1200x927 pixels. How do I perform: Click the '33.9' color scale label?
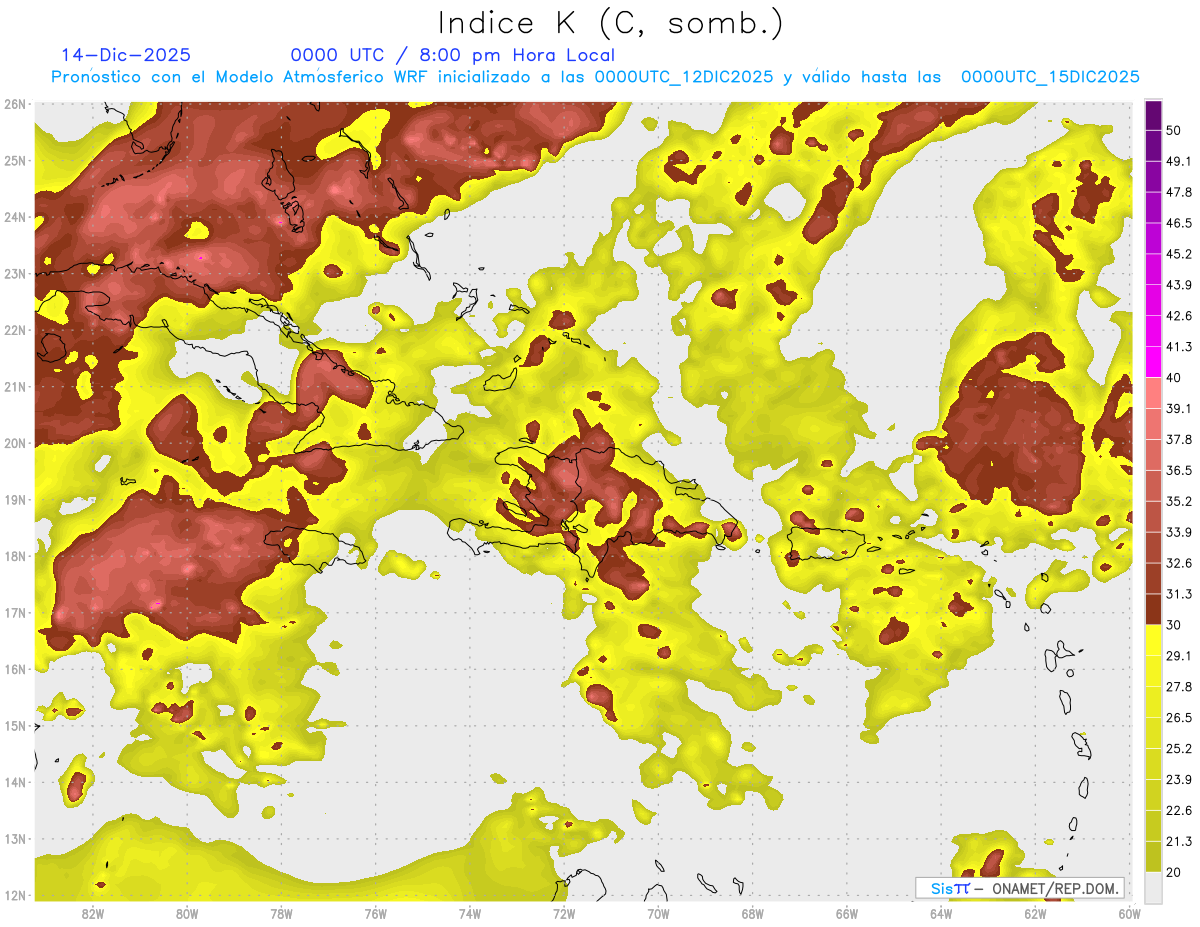1179,532
